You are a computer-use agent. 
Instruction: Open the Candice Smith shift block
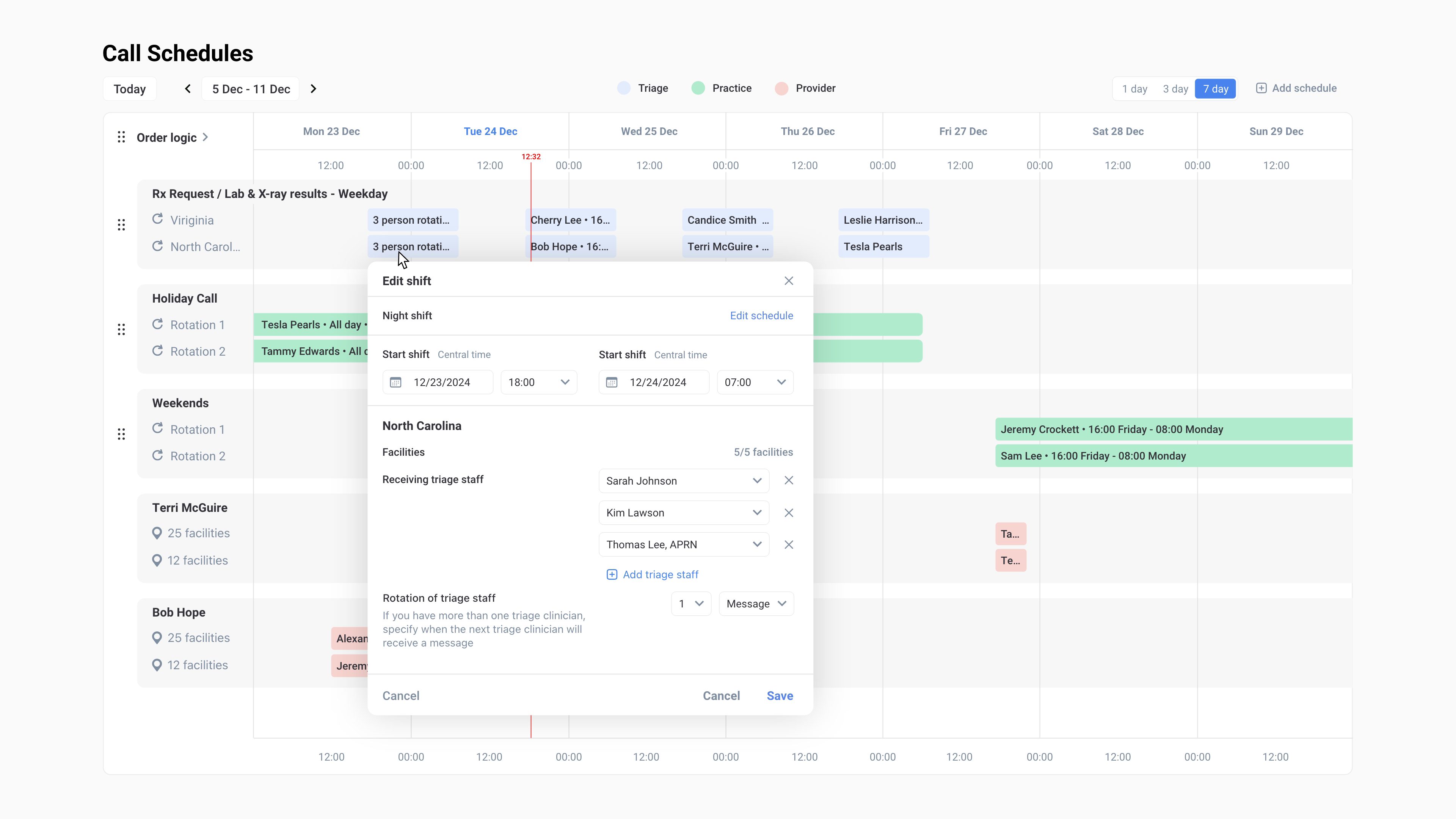point(728,220)
